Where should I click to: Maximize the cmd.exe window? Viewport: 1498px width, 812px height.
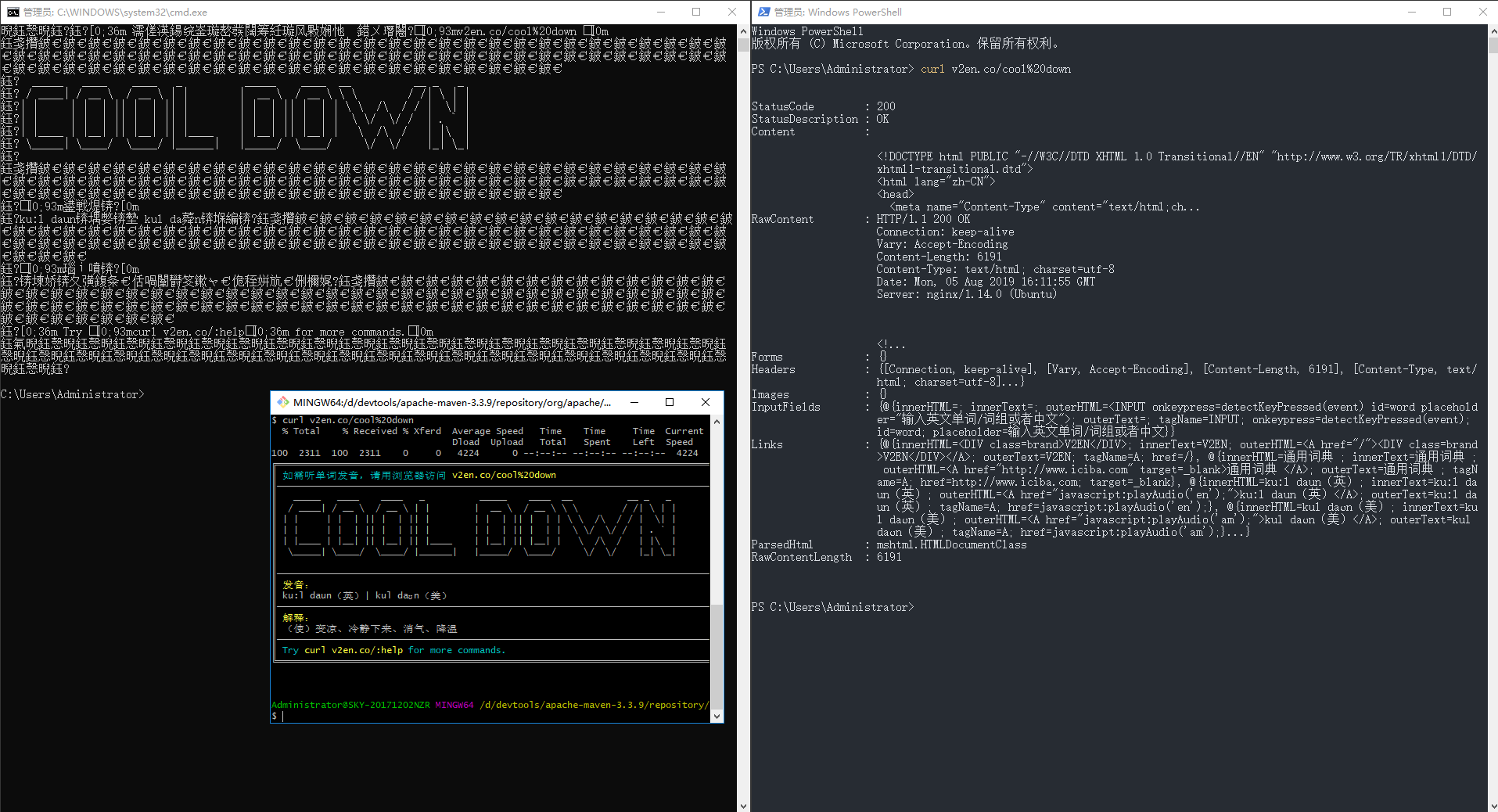[696, 12]
